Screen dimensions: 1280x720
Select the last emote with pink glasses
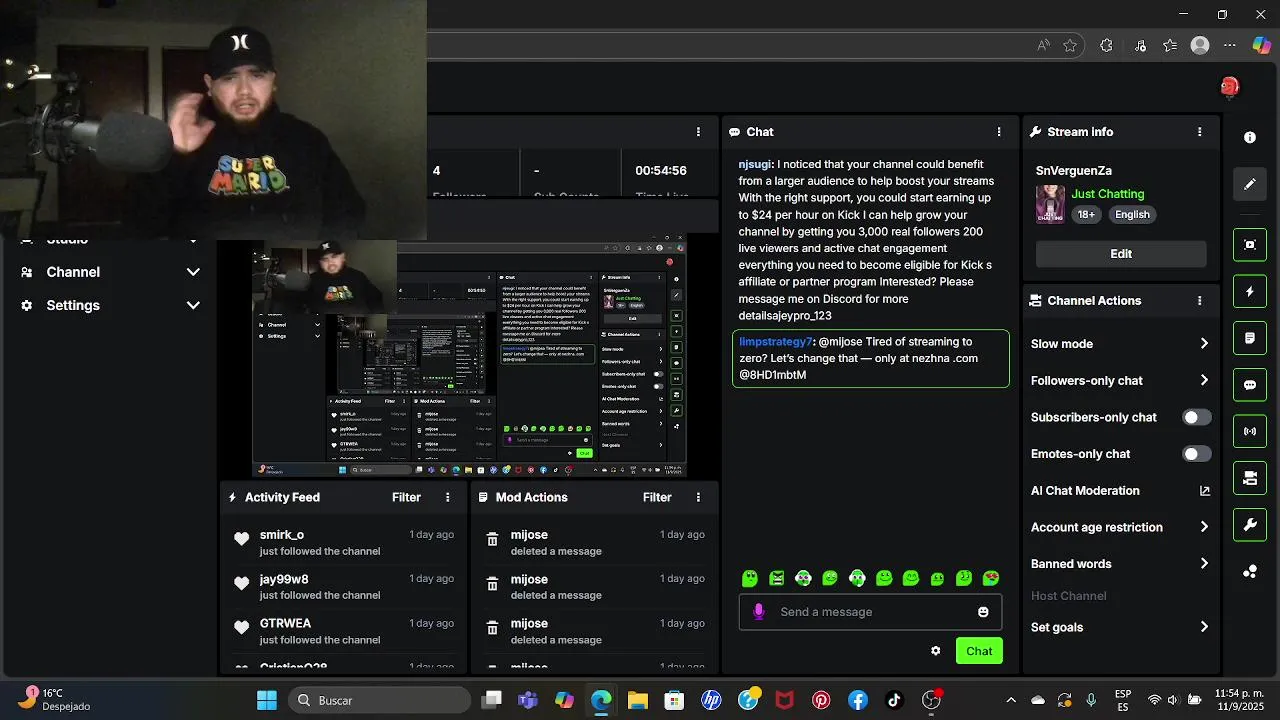[991, 578]
